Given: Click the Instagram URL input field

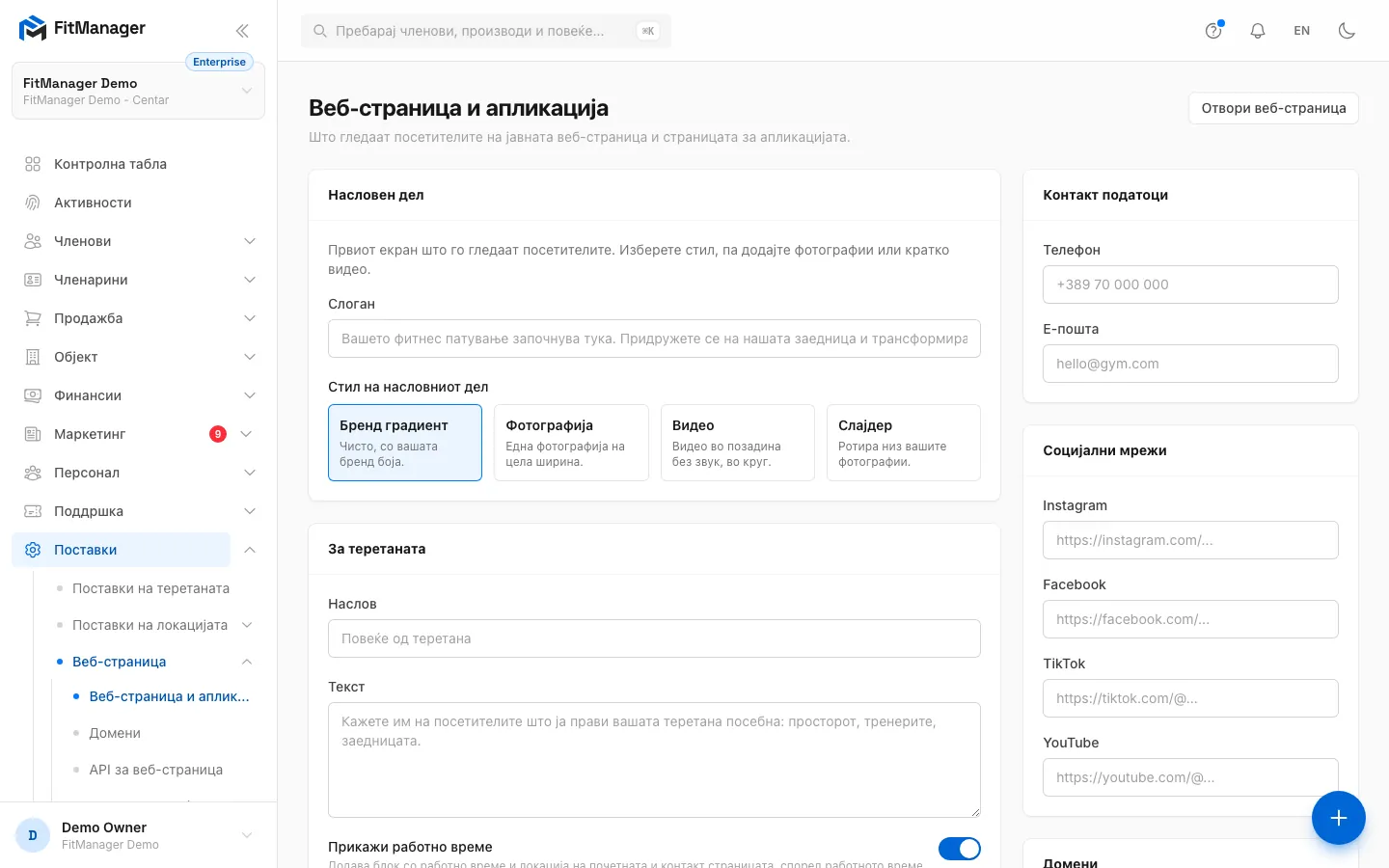Looking at the screenshot, I should [1190, 540].
